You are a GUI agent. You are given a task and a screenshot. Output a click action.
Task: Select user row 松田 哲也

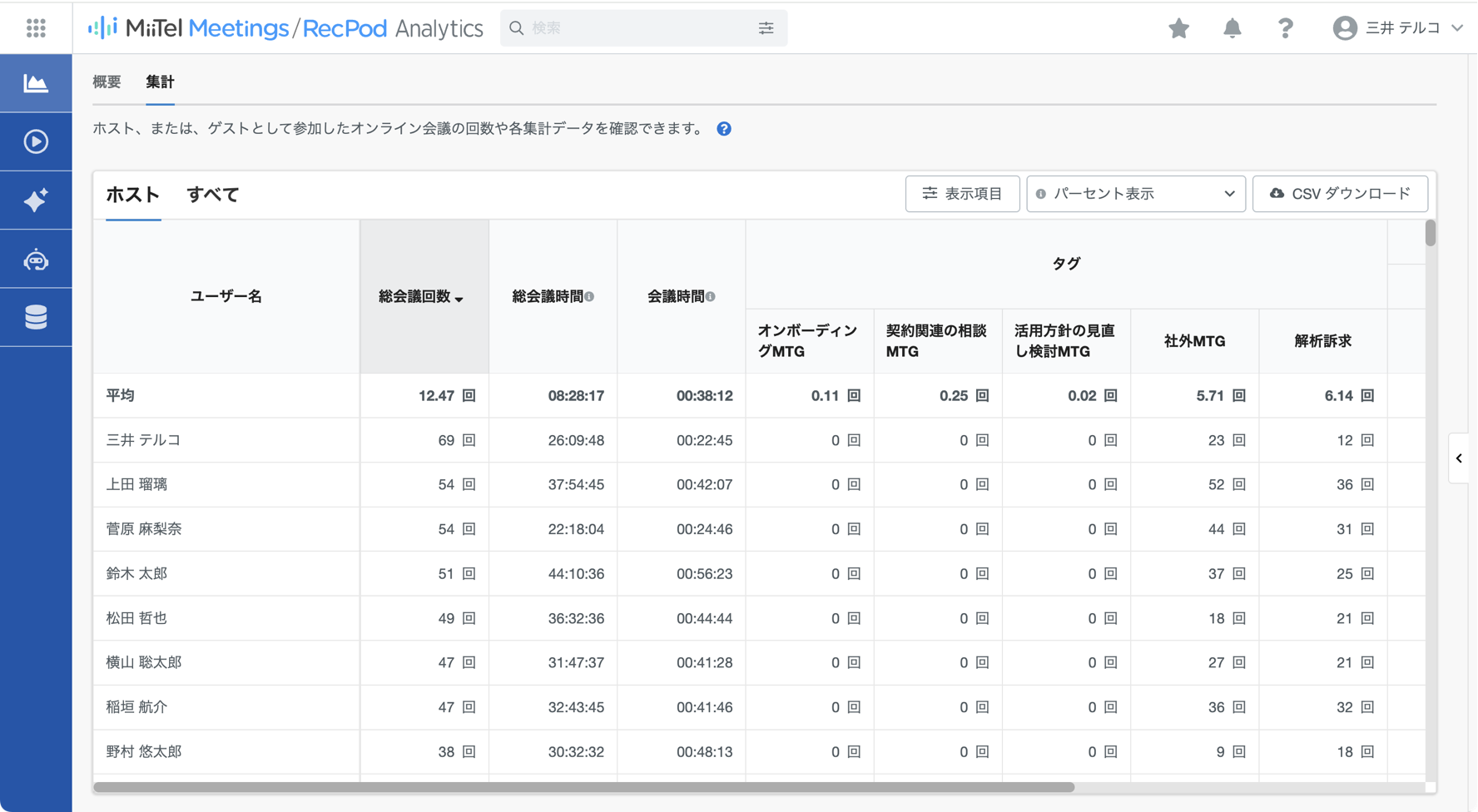click(x=136, y=618)
